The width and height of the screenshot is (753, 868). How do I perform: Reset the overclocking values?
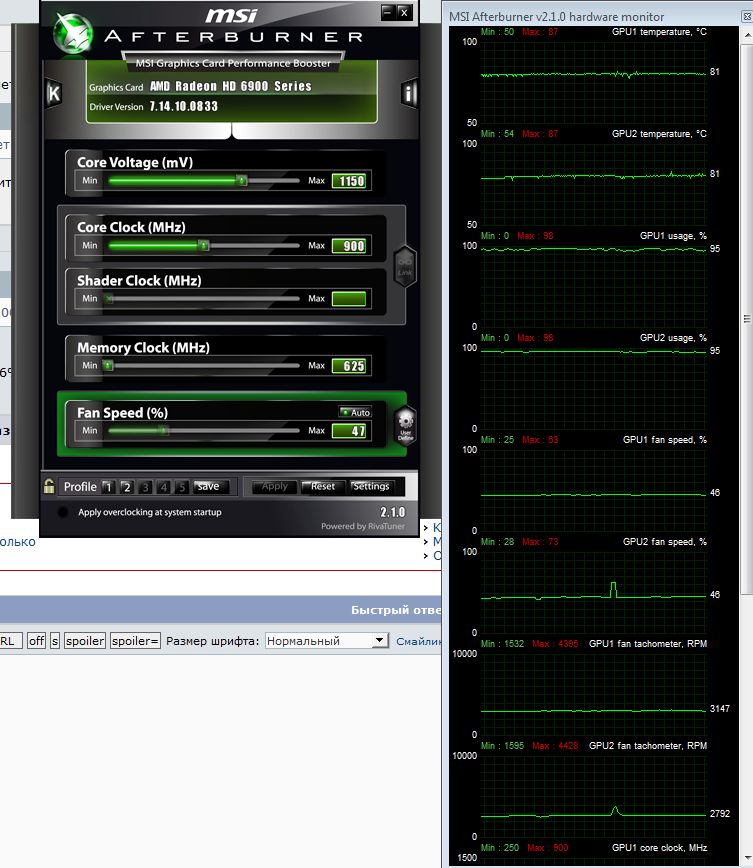[322, 487]
